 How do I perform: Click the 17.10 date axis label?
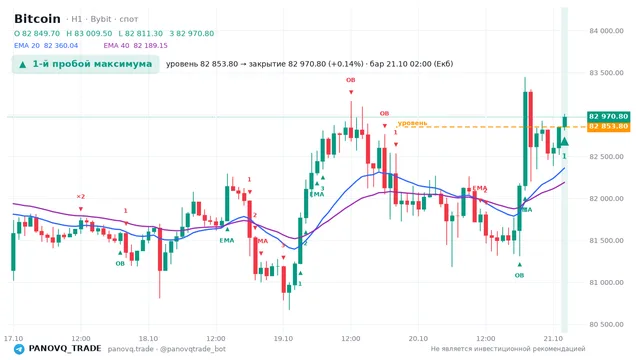[13, 339]
